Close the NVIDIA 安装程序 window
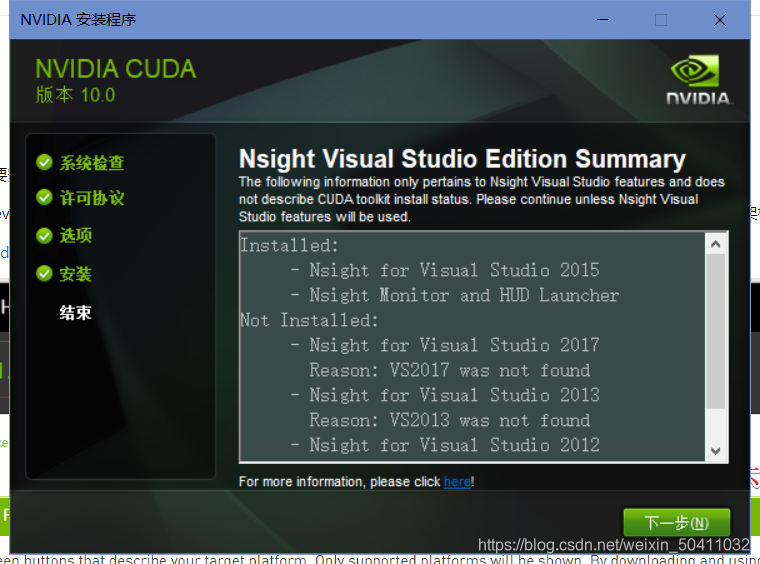Screen dimensions: 760x564 click(720, 20)
